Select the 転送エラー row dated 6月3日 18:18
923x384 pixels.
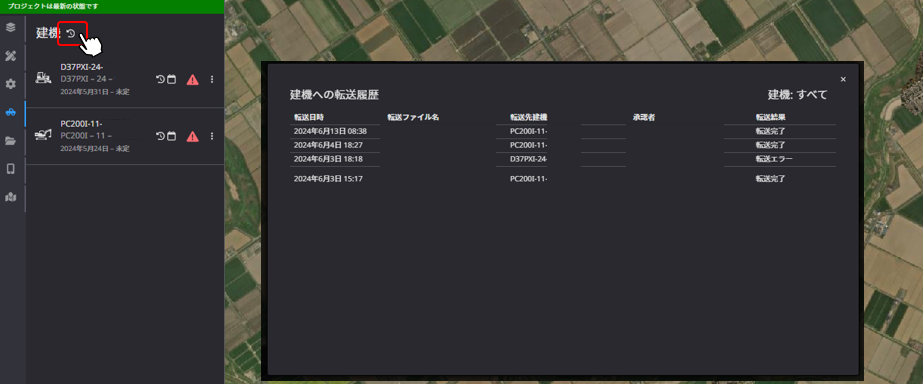(563, 159)
